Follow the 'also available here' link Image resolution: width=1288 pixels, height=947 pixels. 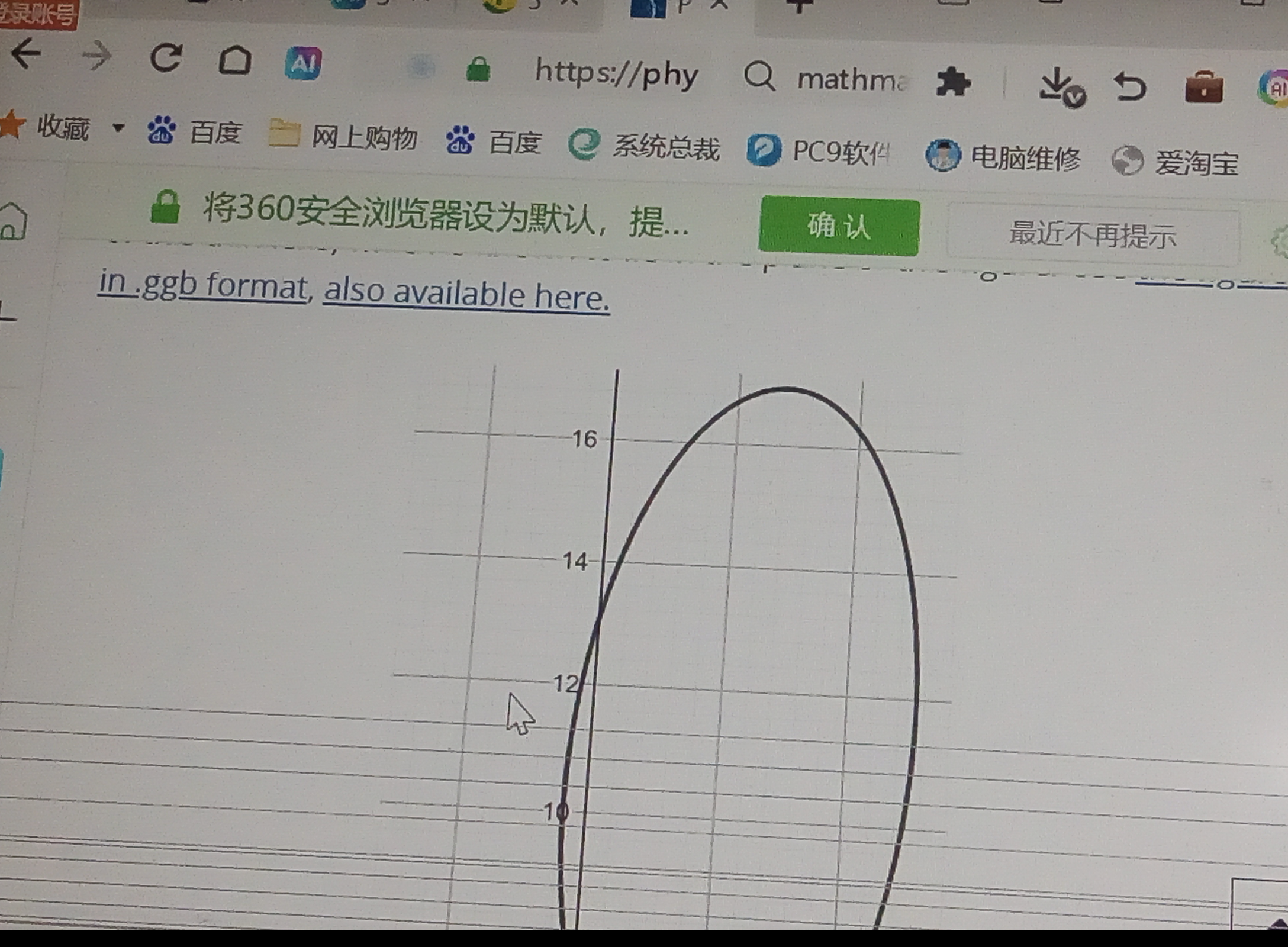click(466, 294)
